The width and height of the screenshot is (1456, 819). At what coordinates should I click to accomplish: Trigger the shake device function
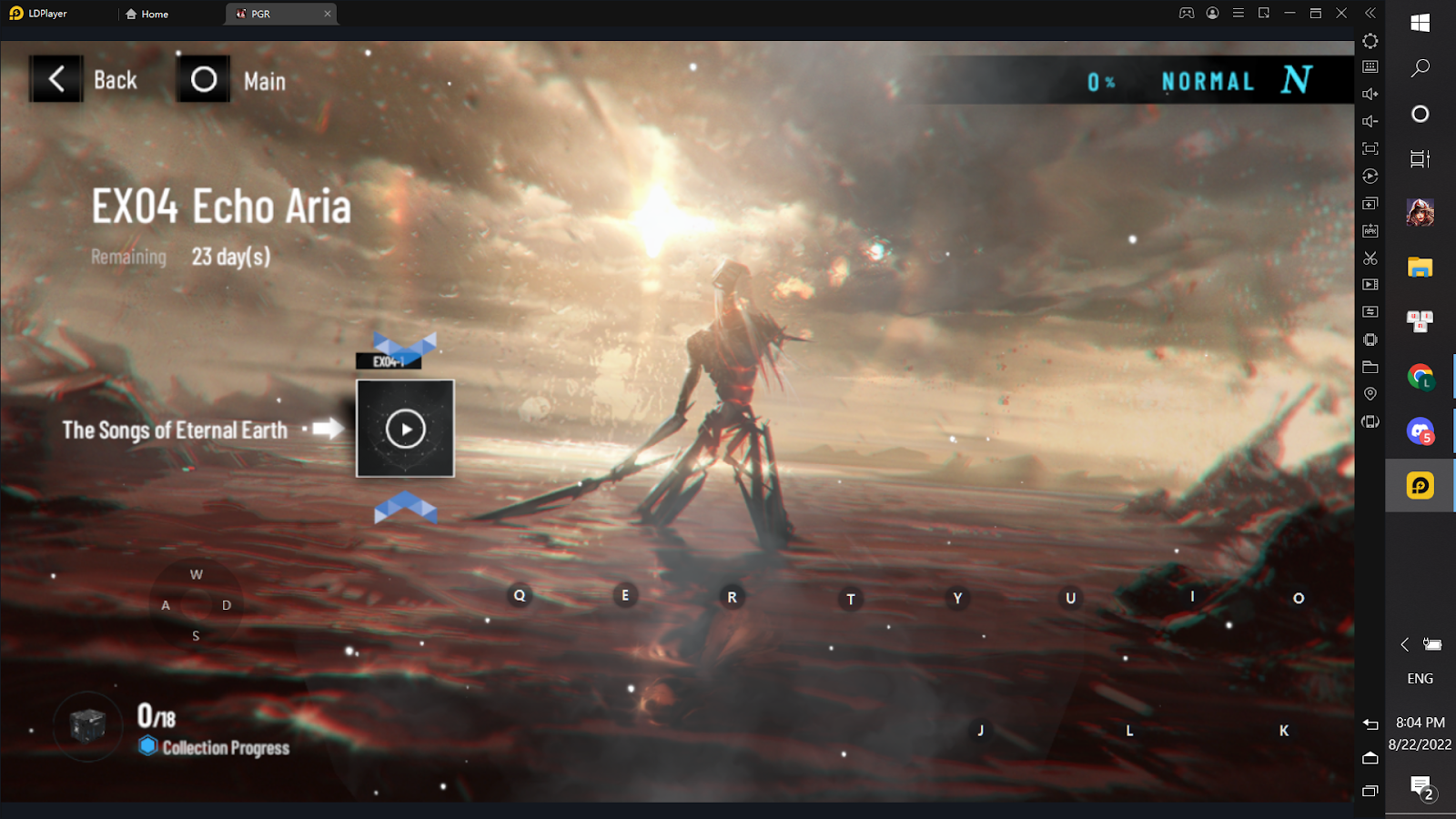pyautogui.click(x=1370, y=339)
